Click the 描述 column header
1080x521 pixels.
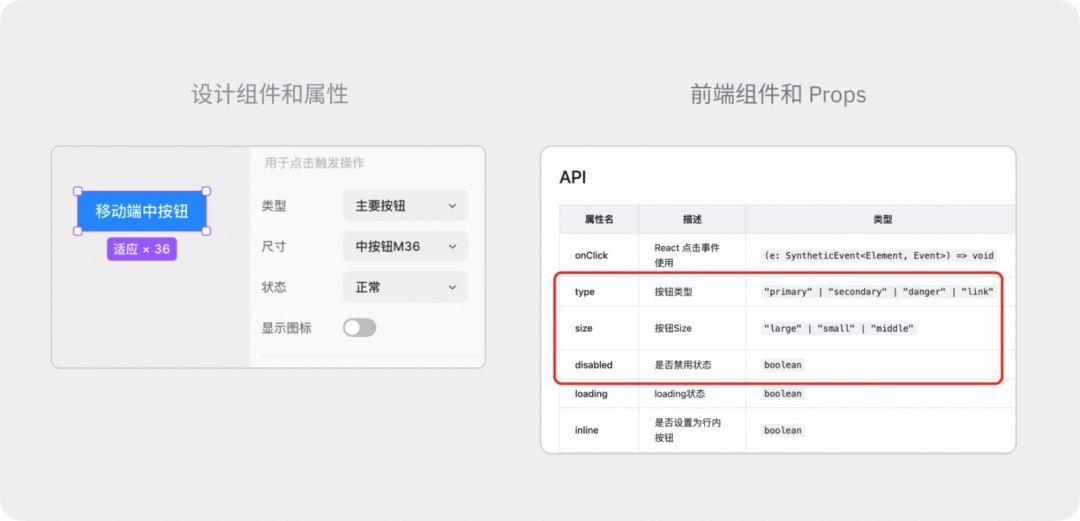[x=692, y=219]
